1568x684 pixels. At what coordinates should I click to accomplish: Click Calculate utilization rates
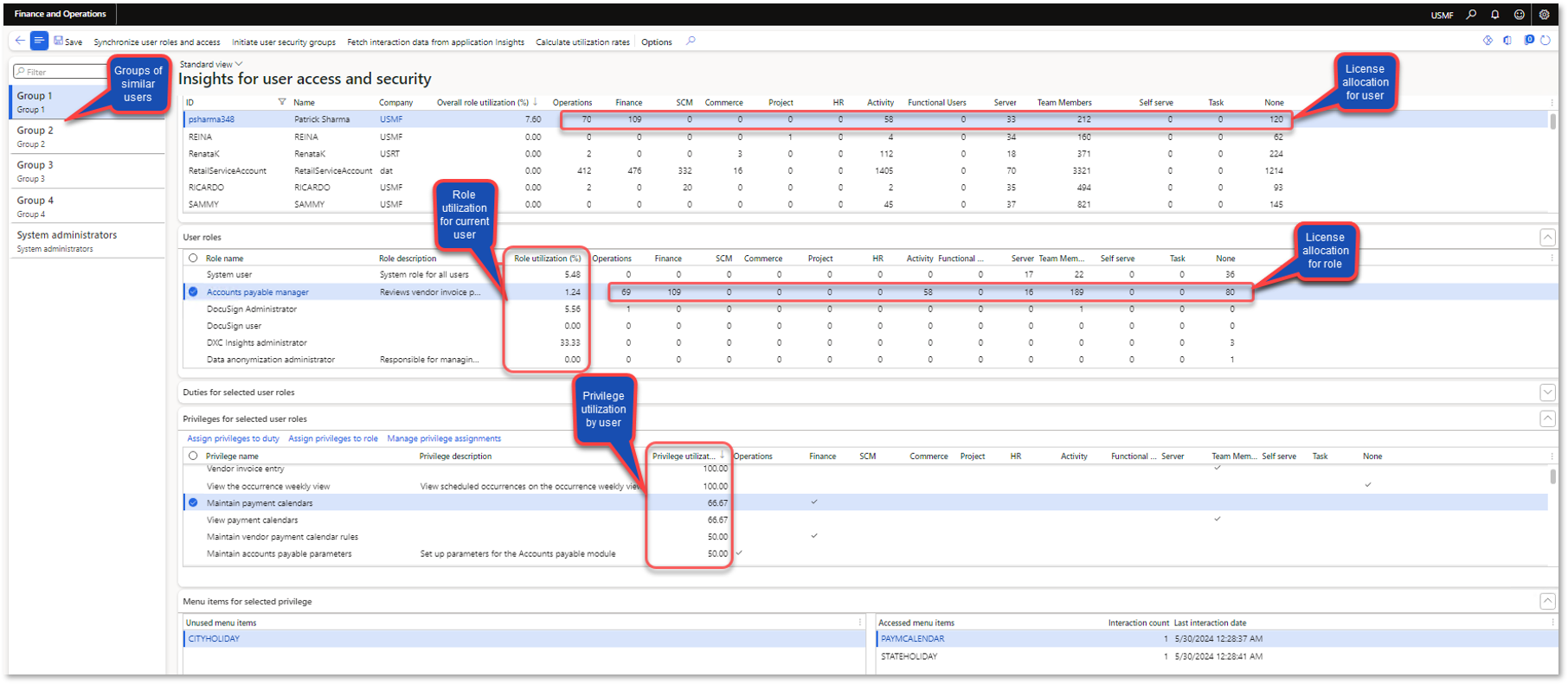[582, 42]
